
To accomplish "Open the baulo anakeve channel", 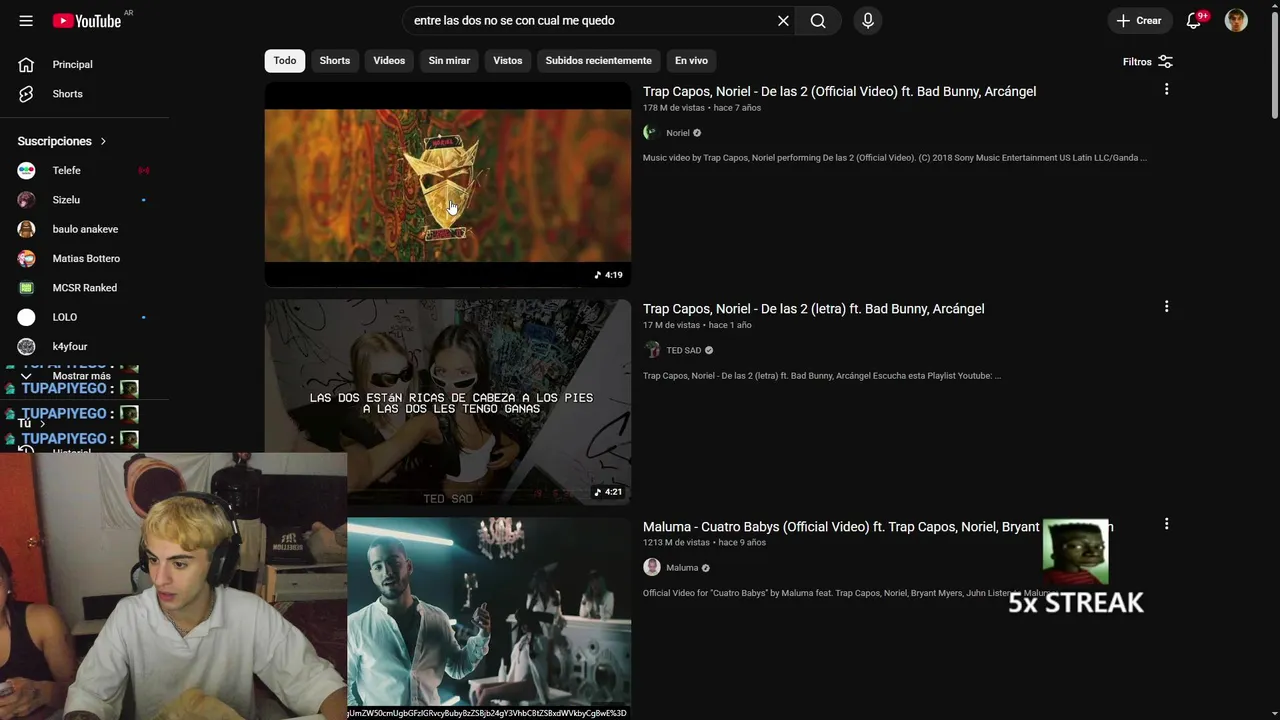I will 84,229.
